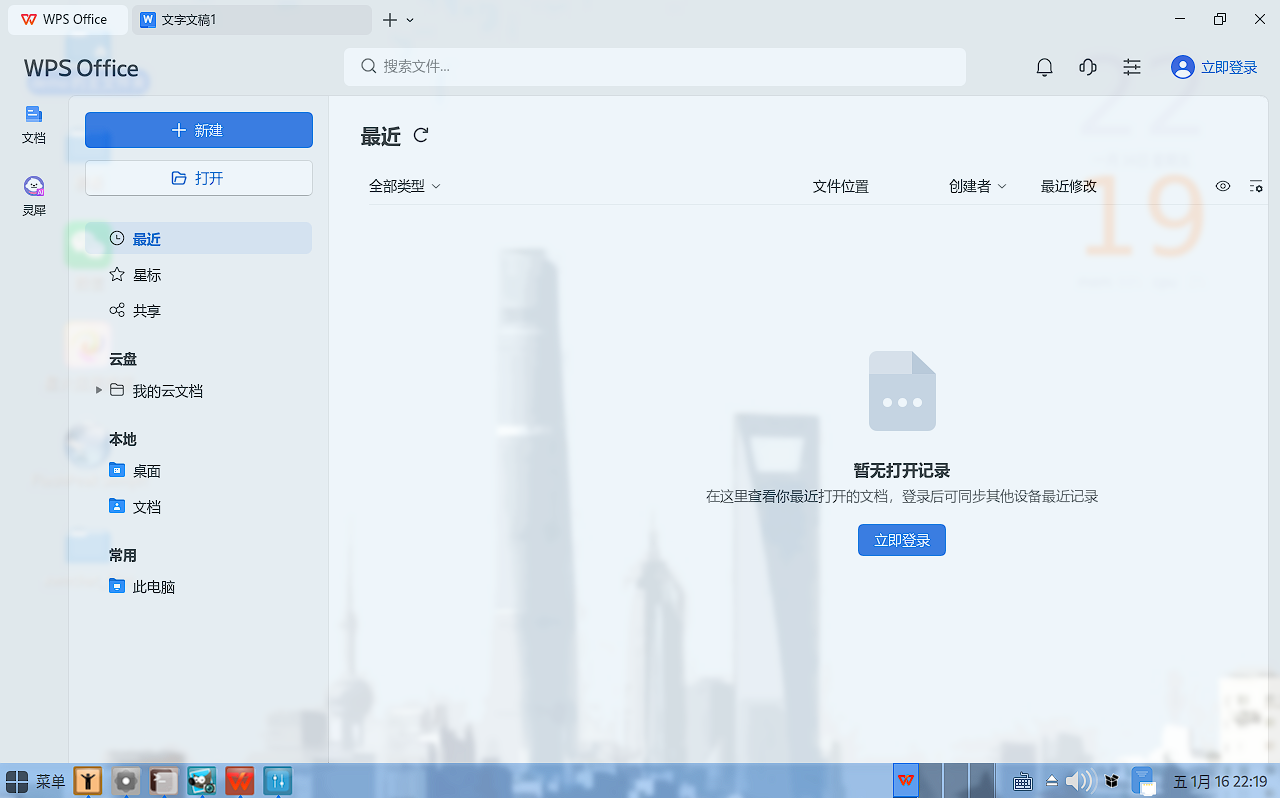Click the 文件位置 column header
Image resolution: width=1280 pixels, height=798 pixels.
click(841, 186)
